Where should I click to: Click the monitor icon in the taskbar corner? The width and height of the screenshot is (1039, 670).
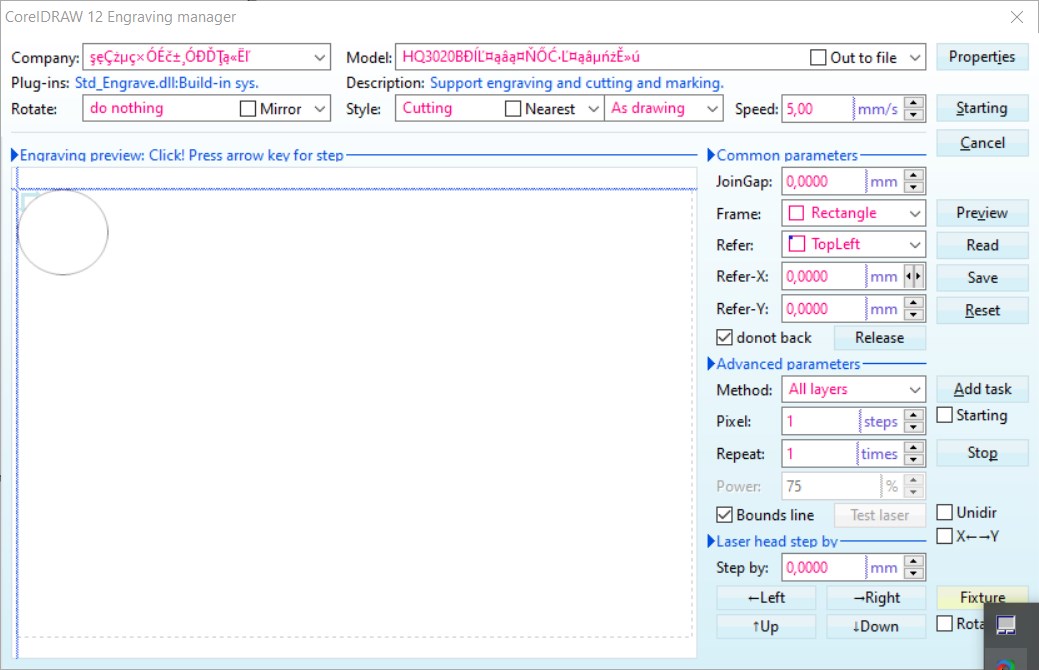[1006, 625]
